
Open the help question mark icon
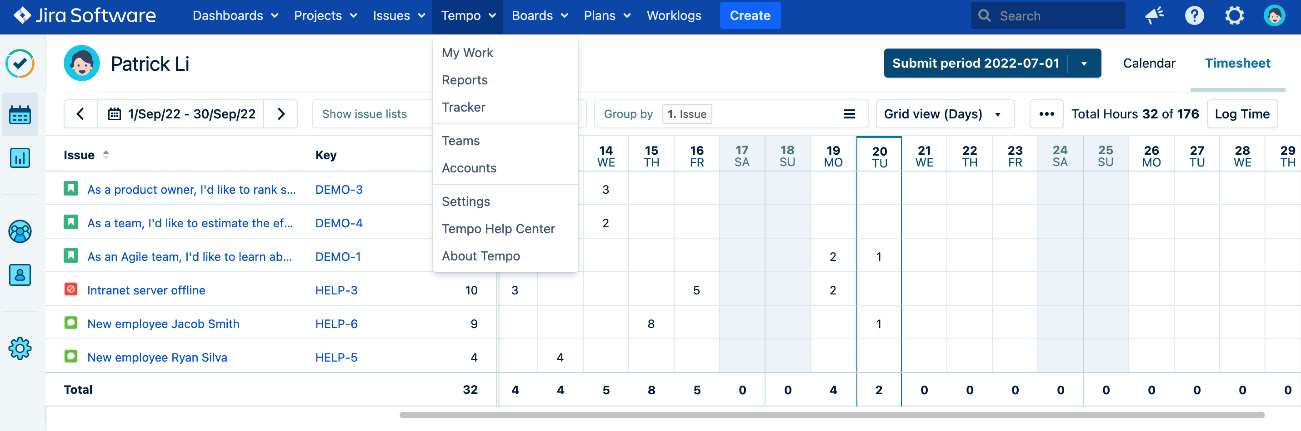1194,16
